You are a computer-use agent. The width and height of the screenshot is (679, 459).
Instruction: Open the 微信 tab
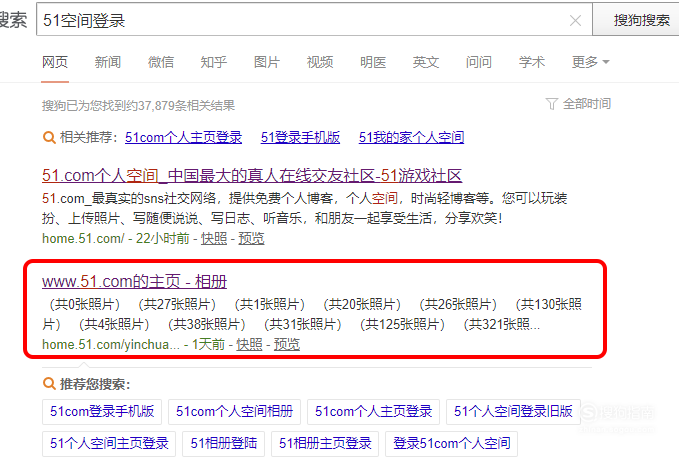pyautogui.click(x=161, y=62)
